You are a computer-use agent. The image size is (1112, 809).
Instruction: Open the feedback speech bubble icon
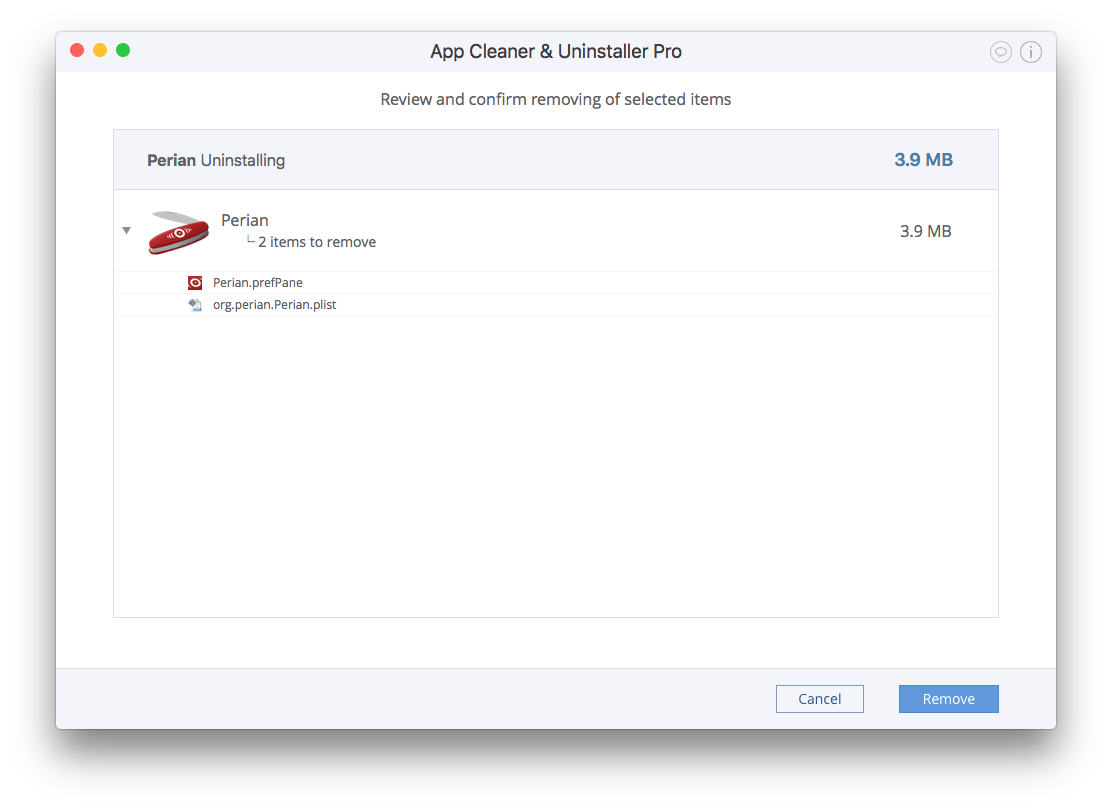tap(1001, 51)
